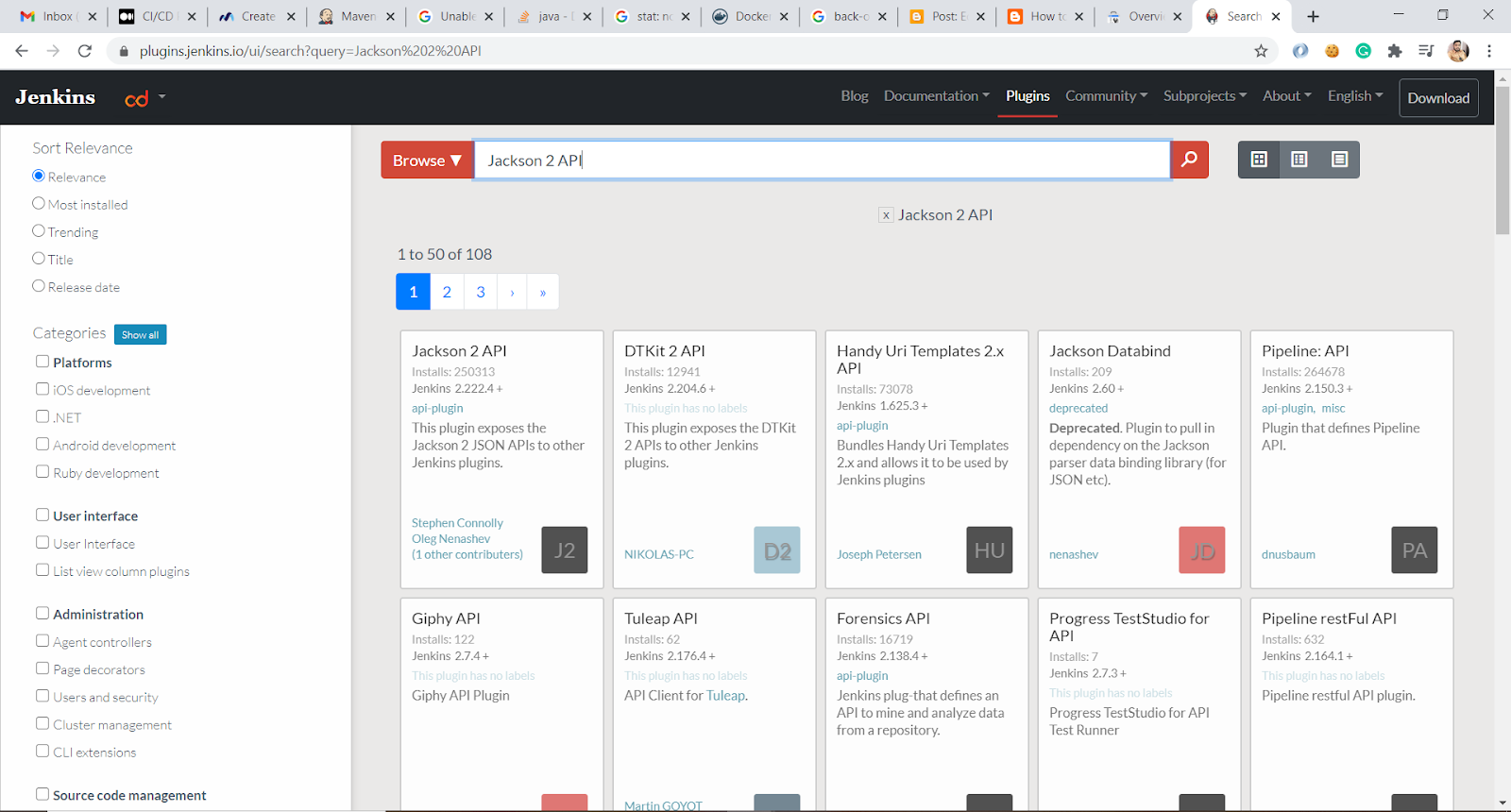
Task: Select Release date sort option
Action: click(x=39, y=285)
